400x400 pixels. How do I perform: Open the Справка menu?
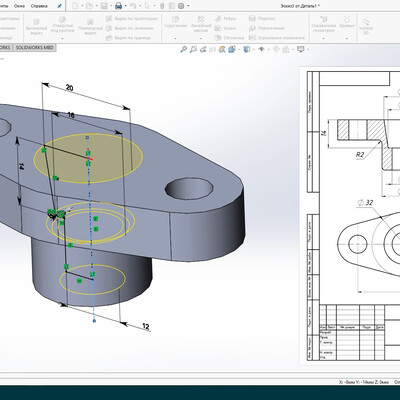[x=39, y=6]
